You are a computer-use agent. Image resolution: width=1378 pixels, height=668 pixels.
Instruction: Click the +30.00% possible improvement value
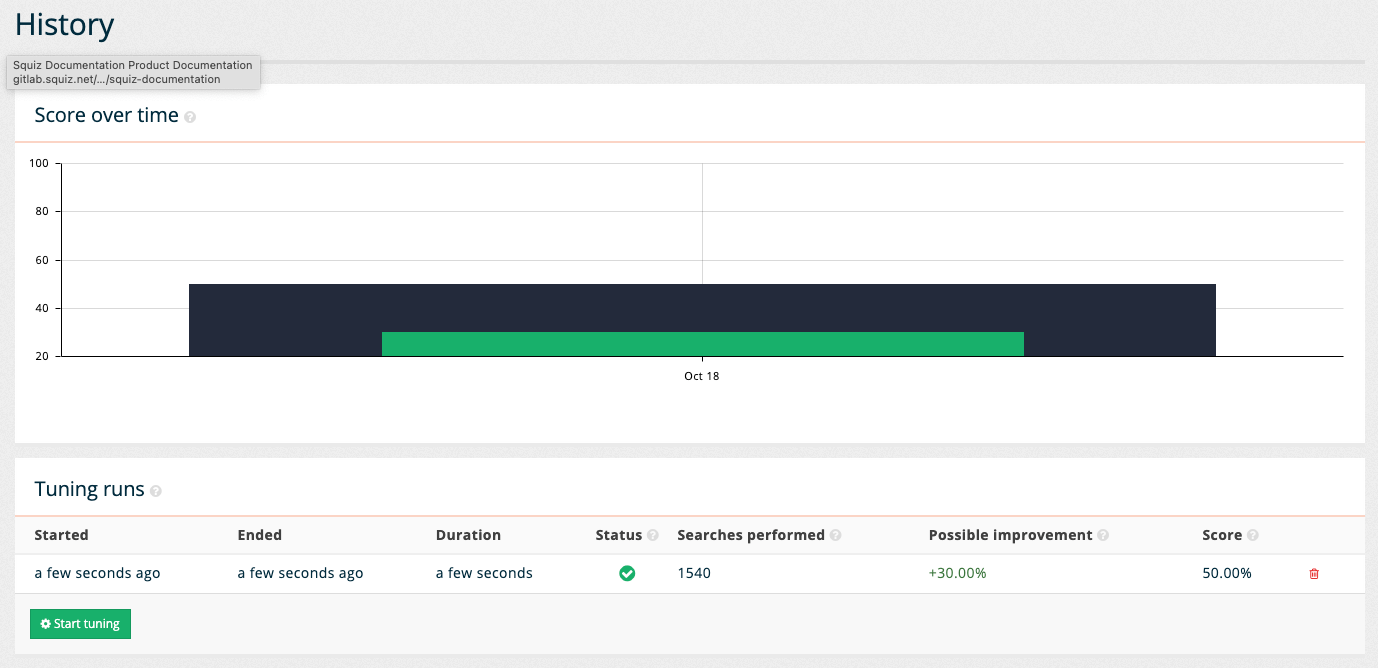pyautogui.click(x=959, y=574)
